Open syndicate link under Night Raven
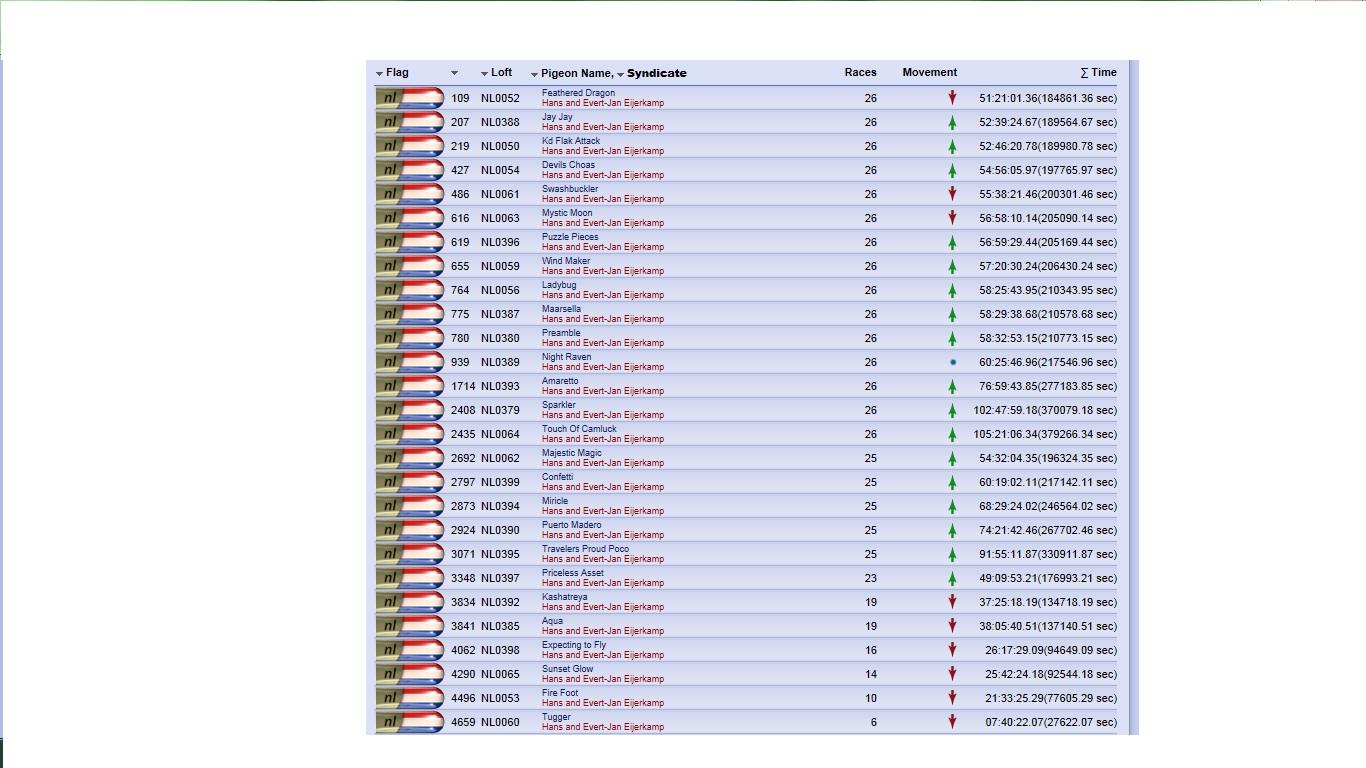 (x=603, y=367)
